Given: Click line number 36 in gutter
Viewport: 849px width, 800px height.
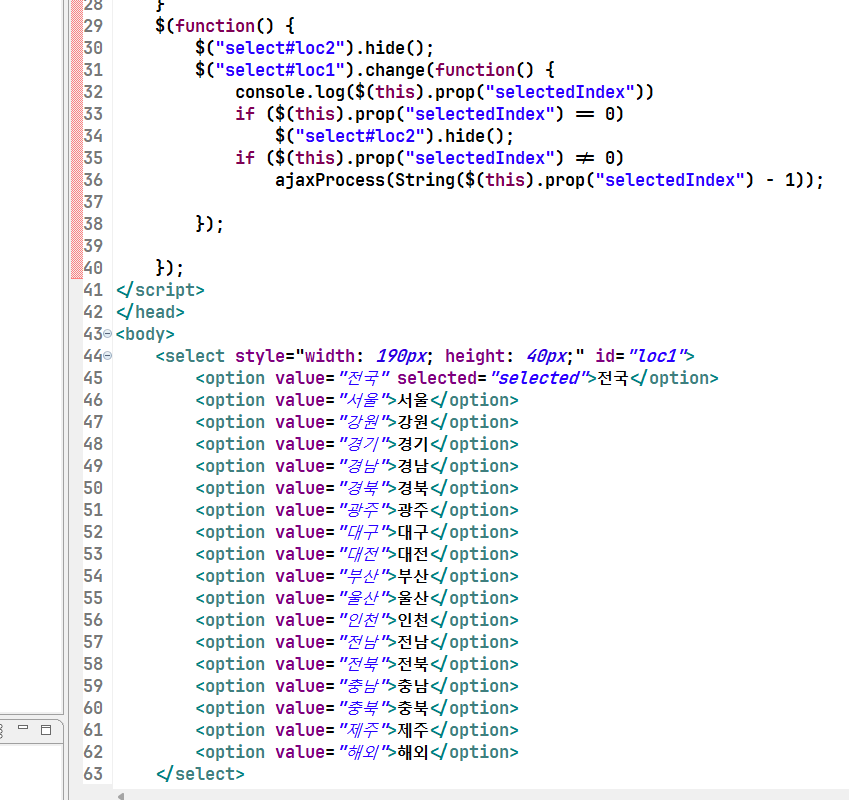Looking at the screenshot, I should coord(93,180).
